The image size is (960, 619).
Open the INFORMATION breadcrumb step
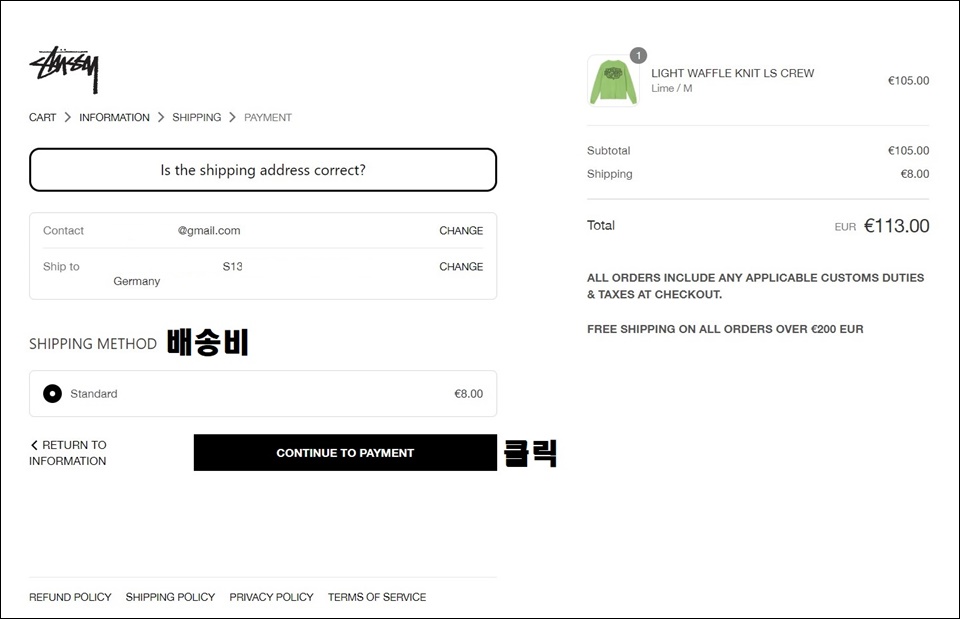[114, 117]
